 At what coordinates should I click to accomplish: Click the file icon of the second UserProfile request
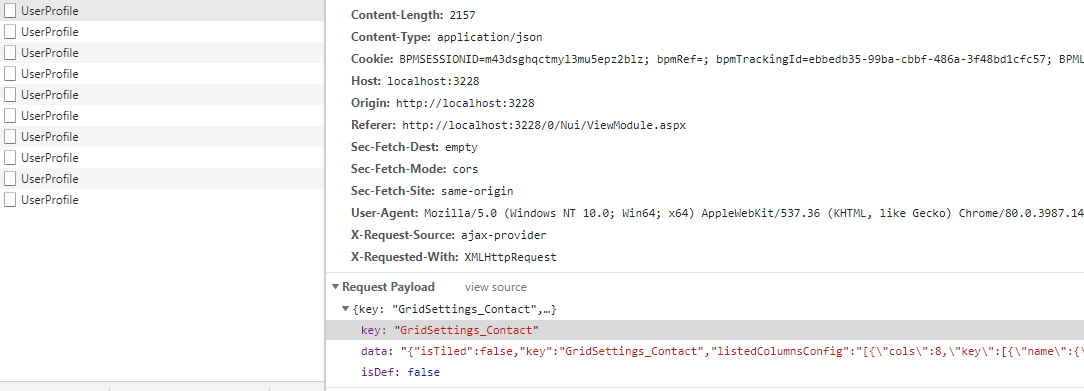(x=10, y=32)
